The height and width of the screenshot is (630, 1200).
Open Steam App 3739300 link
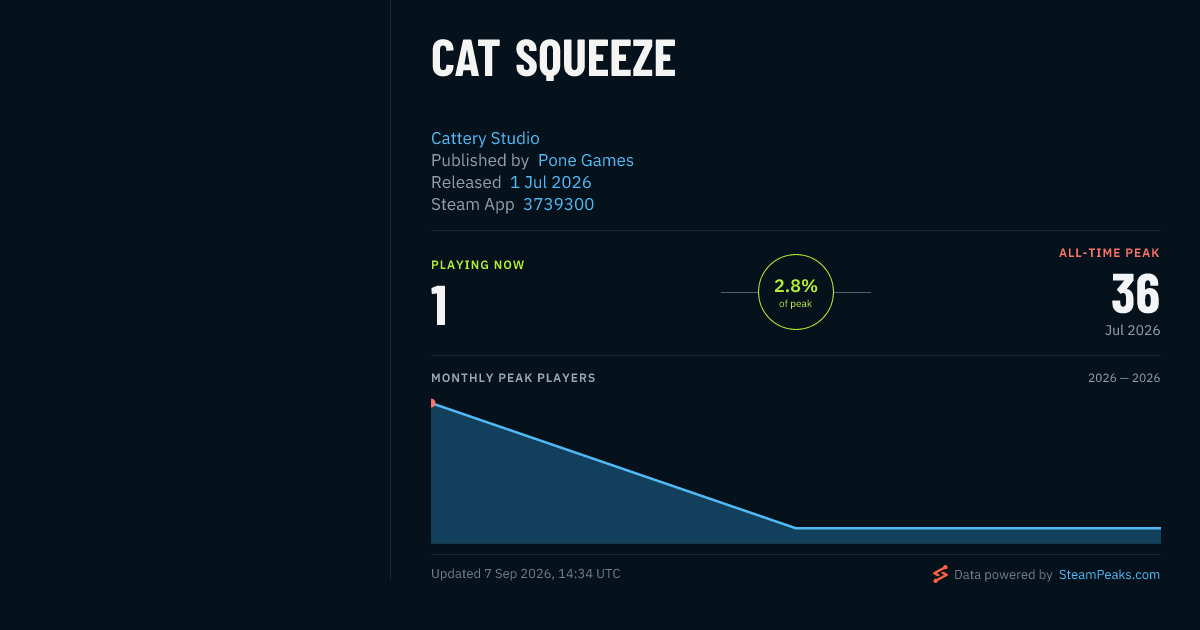[x=558, y=205]
